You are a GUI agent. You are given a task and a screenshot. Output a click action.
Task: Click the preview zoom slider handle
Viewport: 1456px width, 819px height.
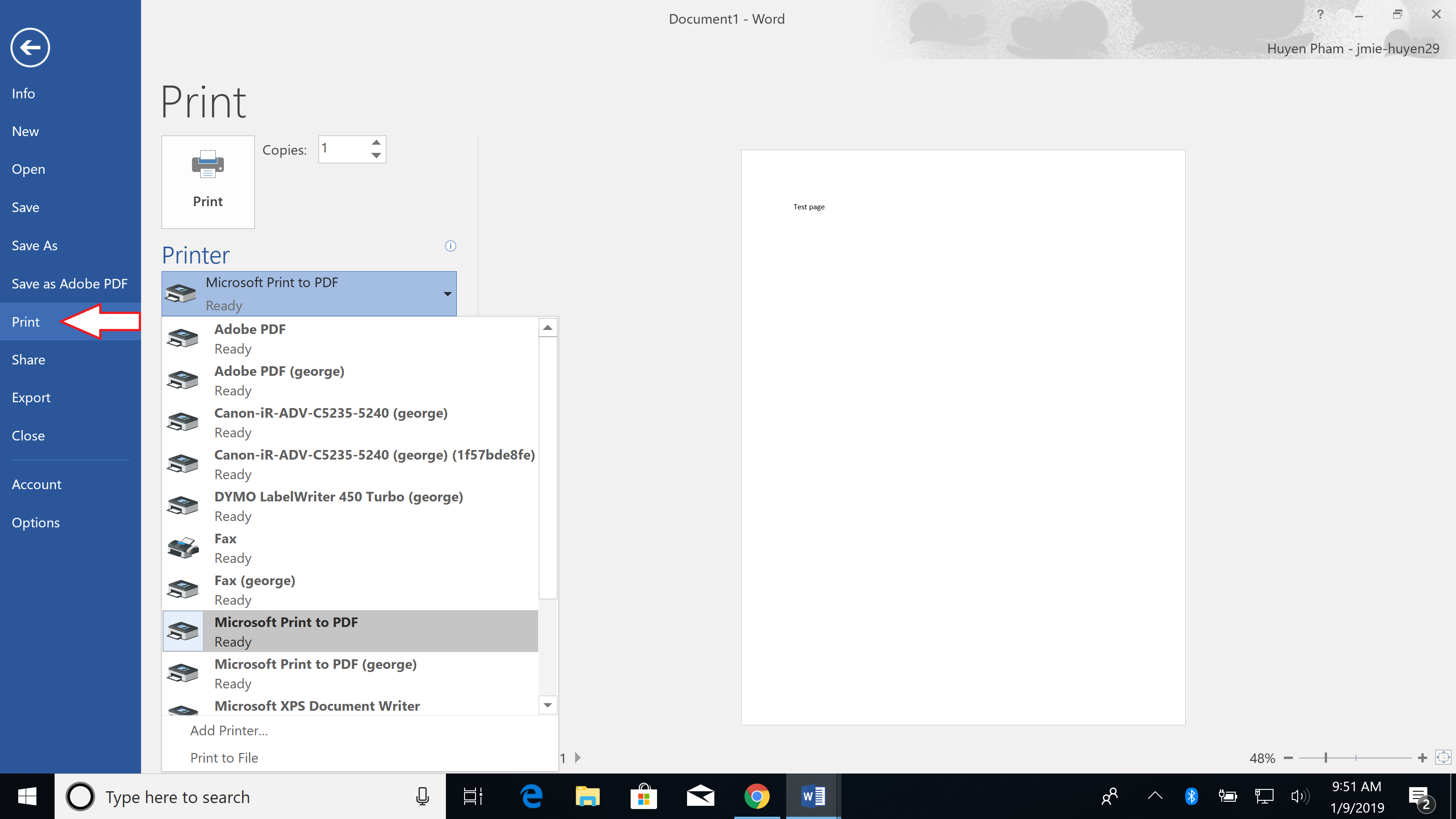1325,758
